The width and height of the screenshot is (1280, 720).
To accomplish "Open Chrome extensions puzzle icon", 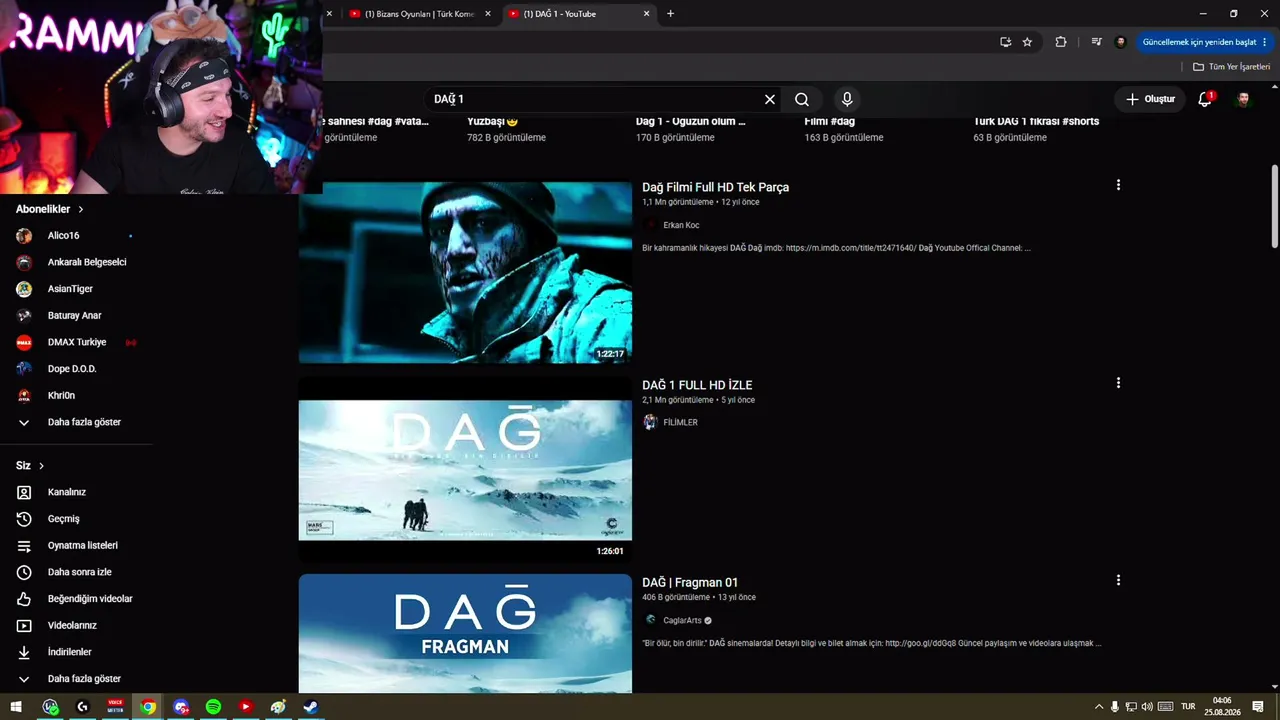I will [1061, 42].
